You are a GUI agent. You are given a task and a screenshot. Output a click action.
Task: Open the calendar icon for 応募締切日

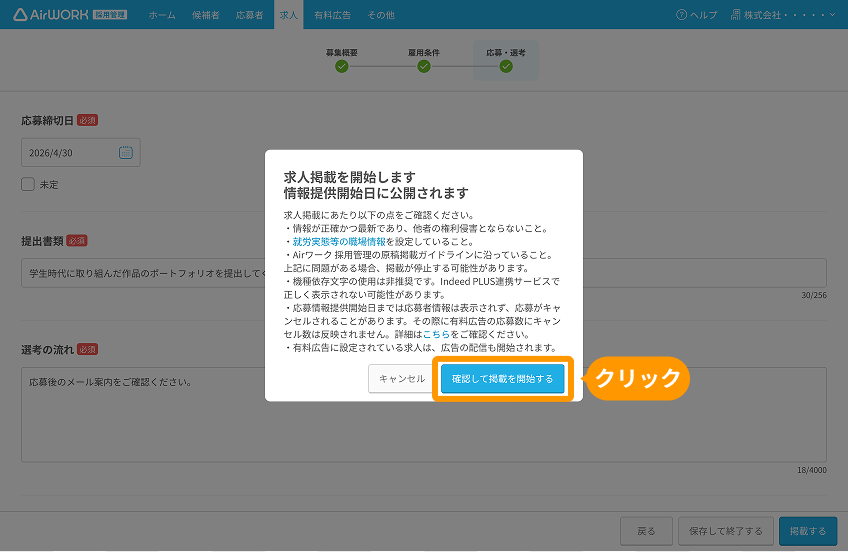(125, 152)
